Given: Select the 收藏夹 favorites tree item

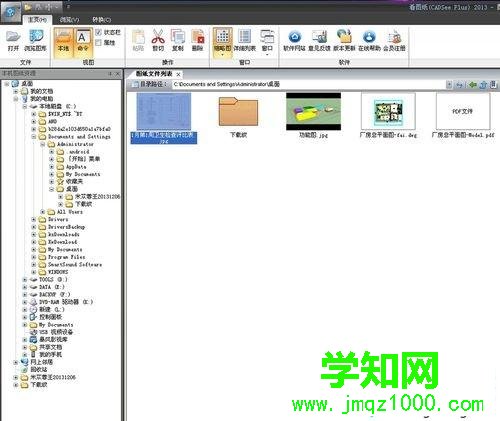Looking at the screenshot, I should 74,182.
